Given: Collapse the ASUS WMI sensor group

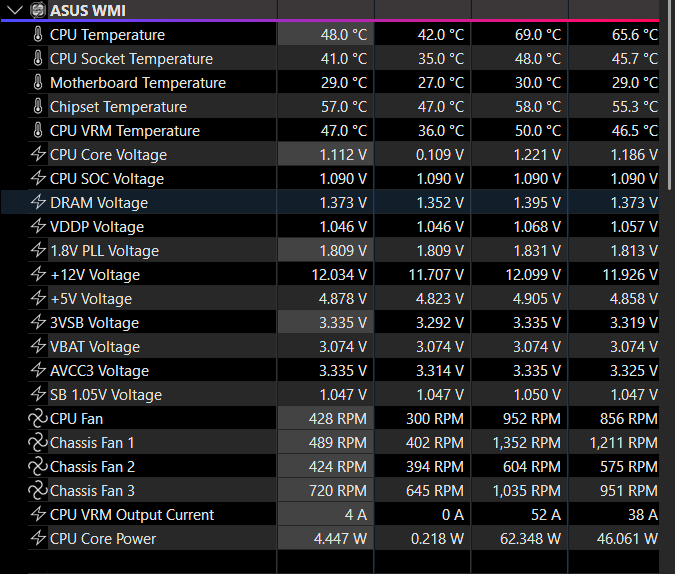Looking at the screenshot, I should click(15, 10).
